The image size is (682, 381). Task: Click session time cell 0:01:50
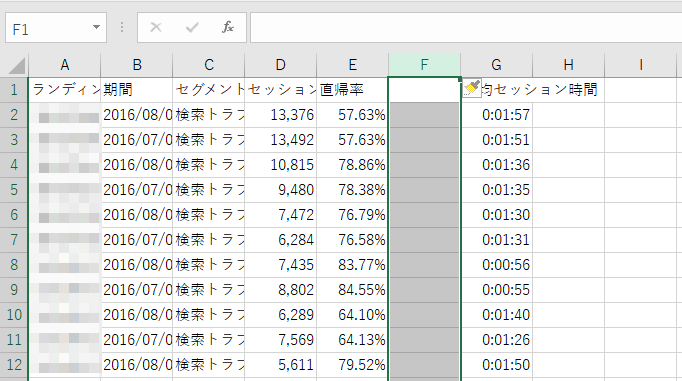[497, 365]
